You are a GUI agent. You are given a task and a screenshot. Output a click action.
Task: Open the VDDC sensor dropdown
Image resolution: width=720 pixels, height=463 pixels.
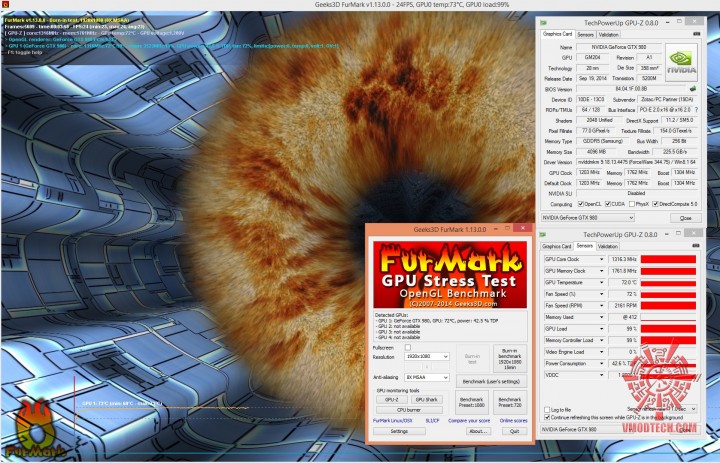coord(602,375)
